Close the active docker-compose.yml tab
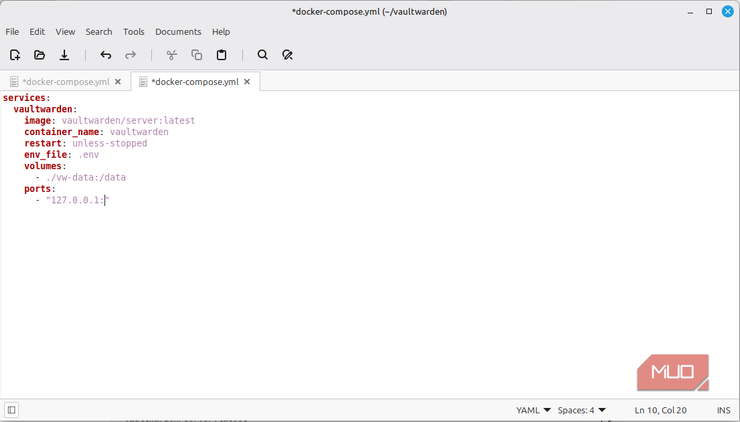 247,82
